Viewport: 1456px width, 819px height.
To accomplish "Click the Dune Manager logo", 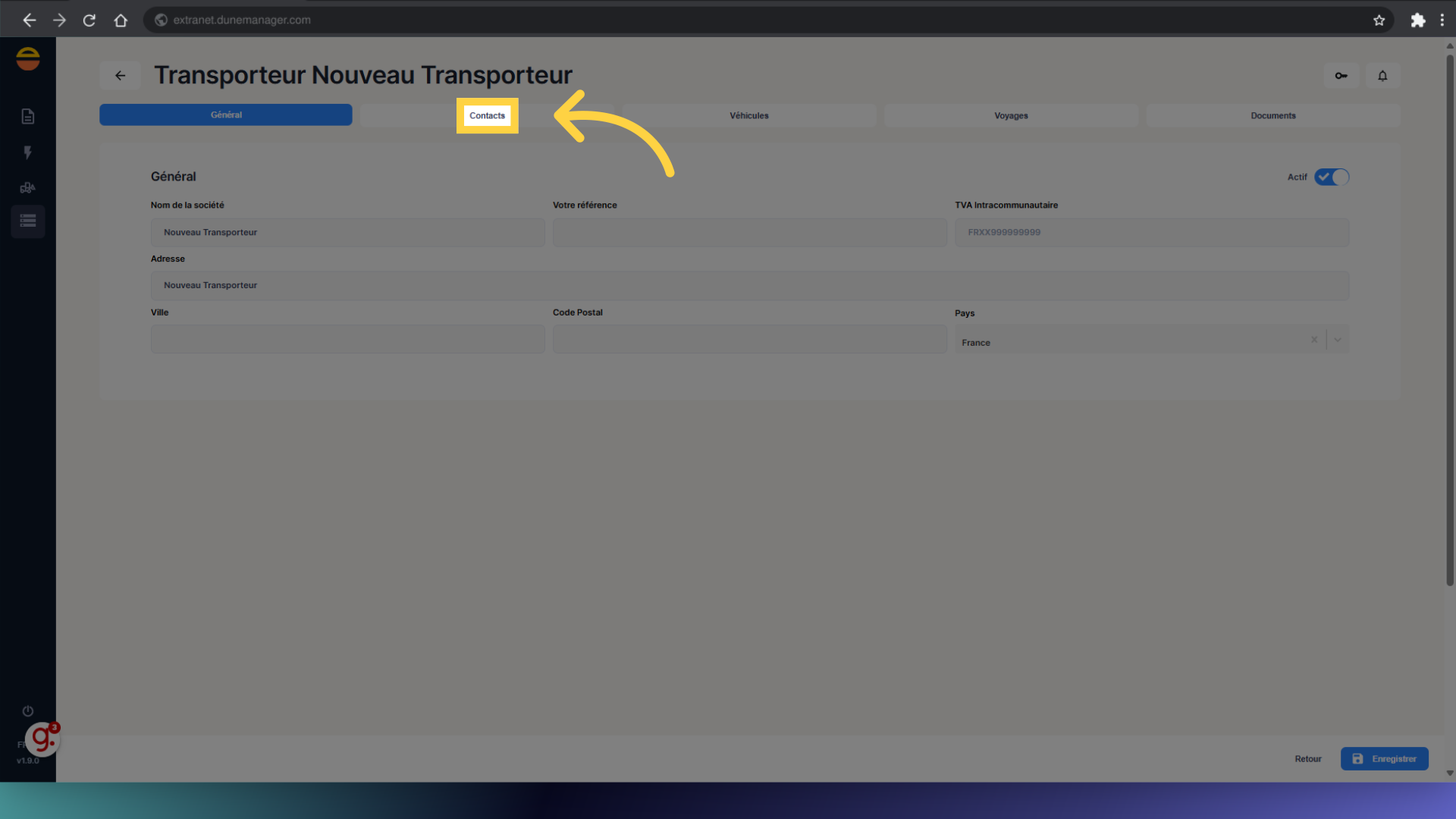I will (x=28, y=59).
